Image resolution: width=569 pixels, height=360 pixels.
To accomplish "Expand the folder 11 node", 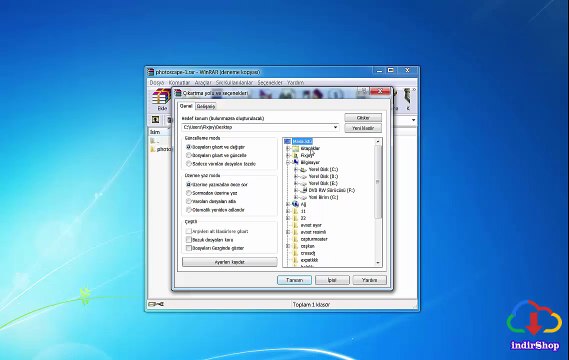I will click(288, 211).
